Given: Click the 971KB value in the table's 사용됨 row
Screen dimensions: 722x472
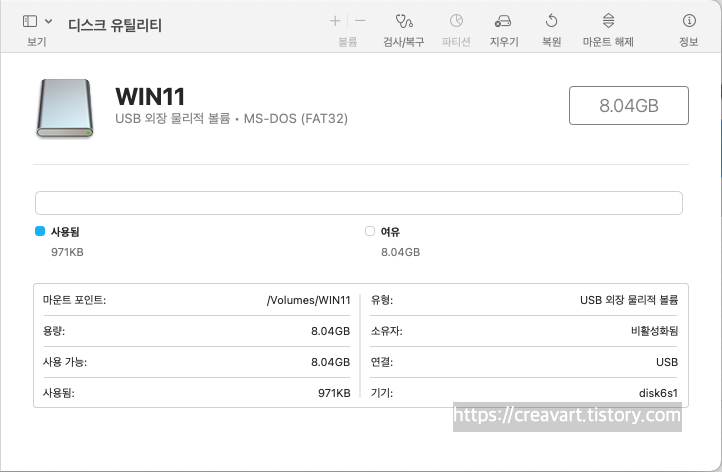Looking at the screenshot, I should [334, 393].
